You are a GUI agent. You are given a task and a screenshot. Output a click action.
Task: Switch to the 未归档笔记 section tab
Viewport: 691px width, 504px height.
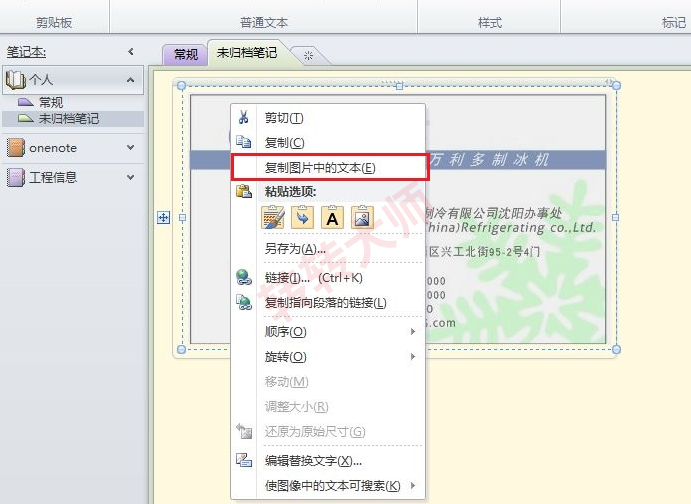(247, 53)
